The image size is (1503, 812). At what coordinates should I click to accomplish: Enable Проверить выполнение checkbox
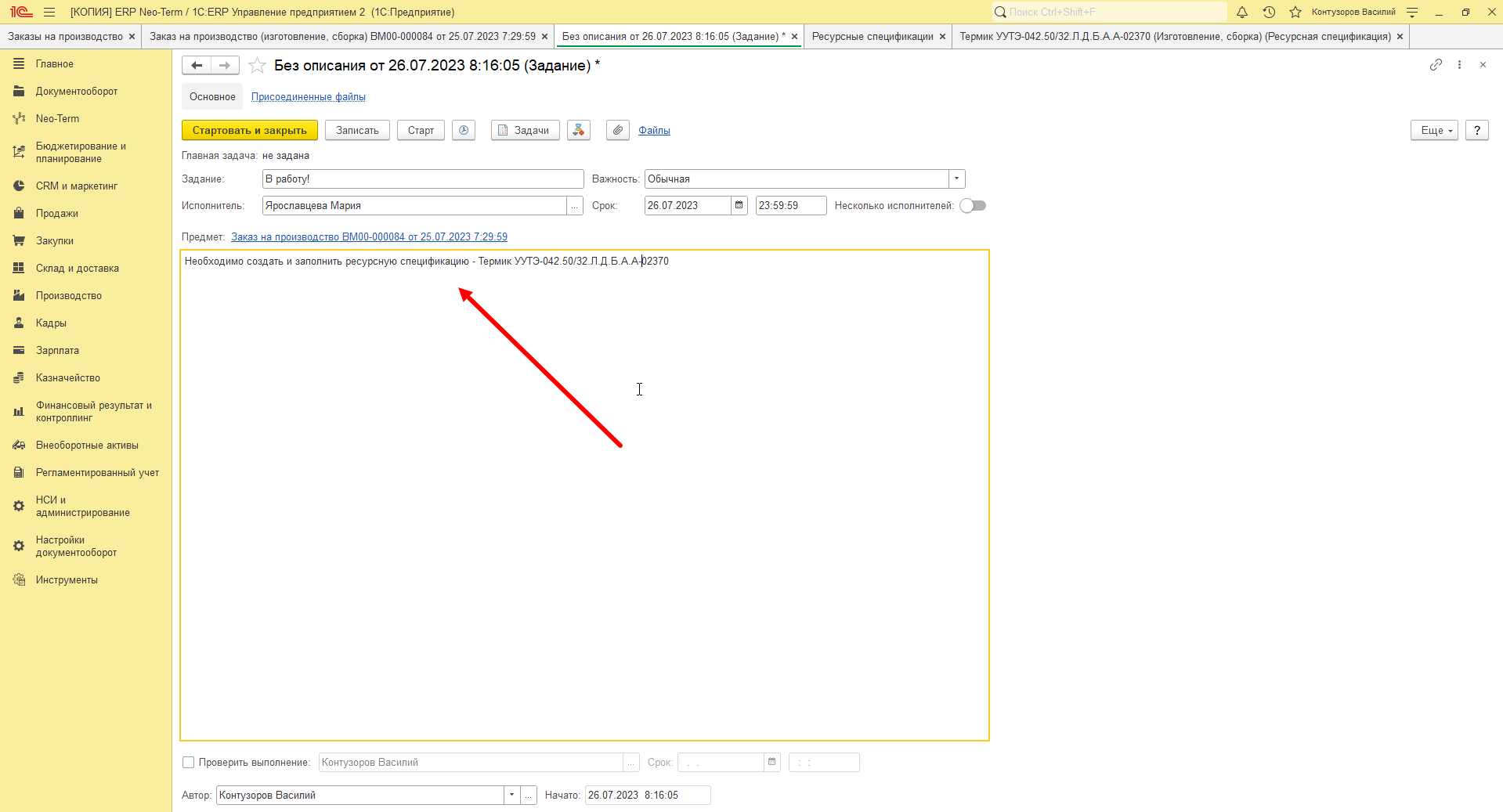pyautogui.click(x=188, y=762)
